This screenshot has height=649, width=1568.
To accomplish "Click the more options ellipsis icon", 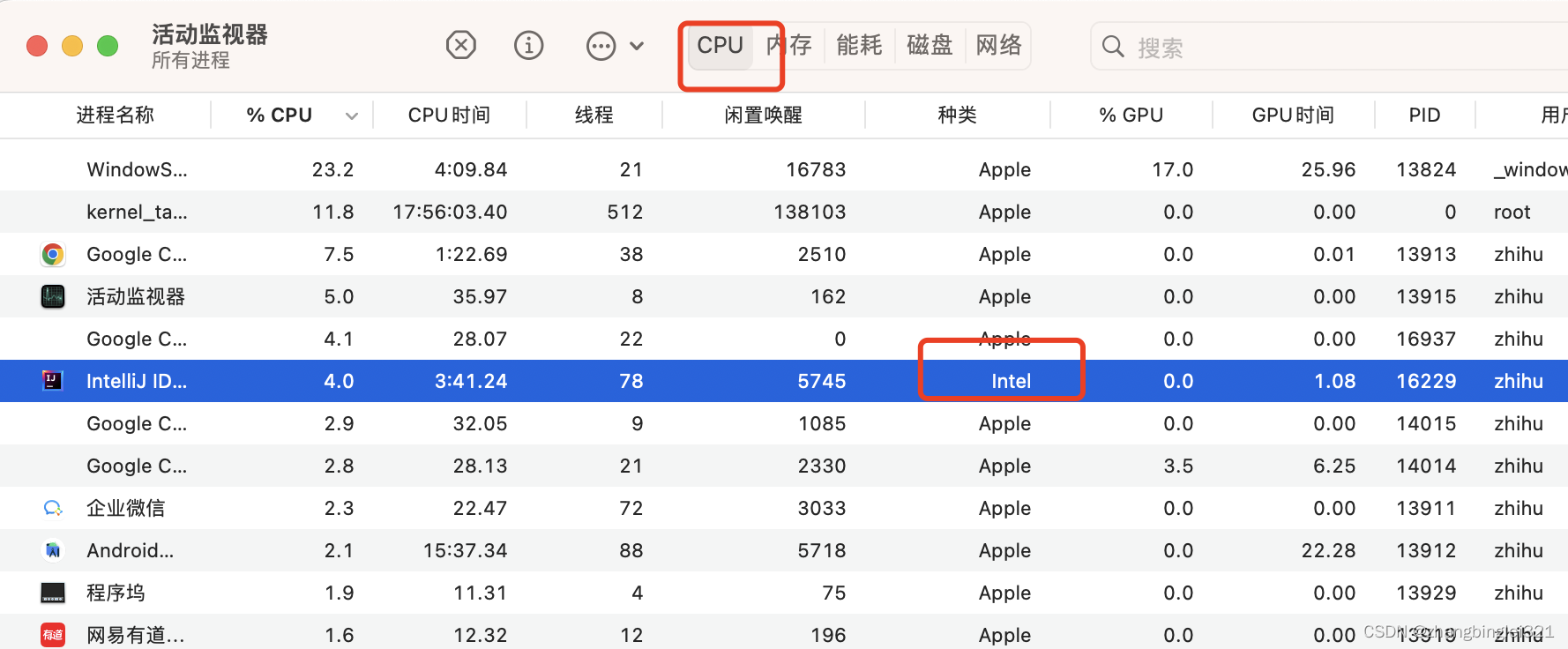I will click(x=601, y=46).
